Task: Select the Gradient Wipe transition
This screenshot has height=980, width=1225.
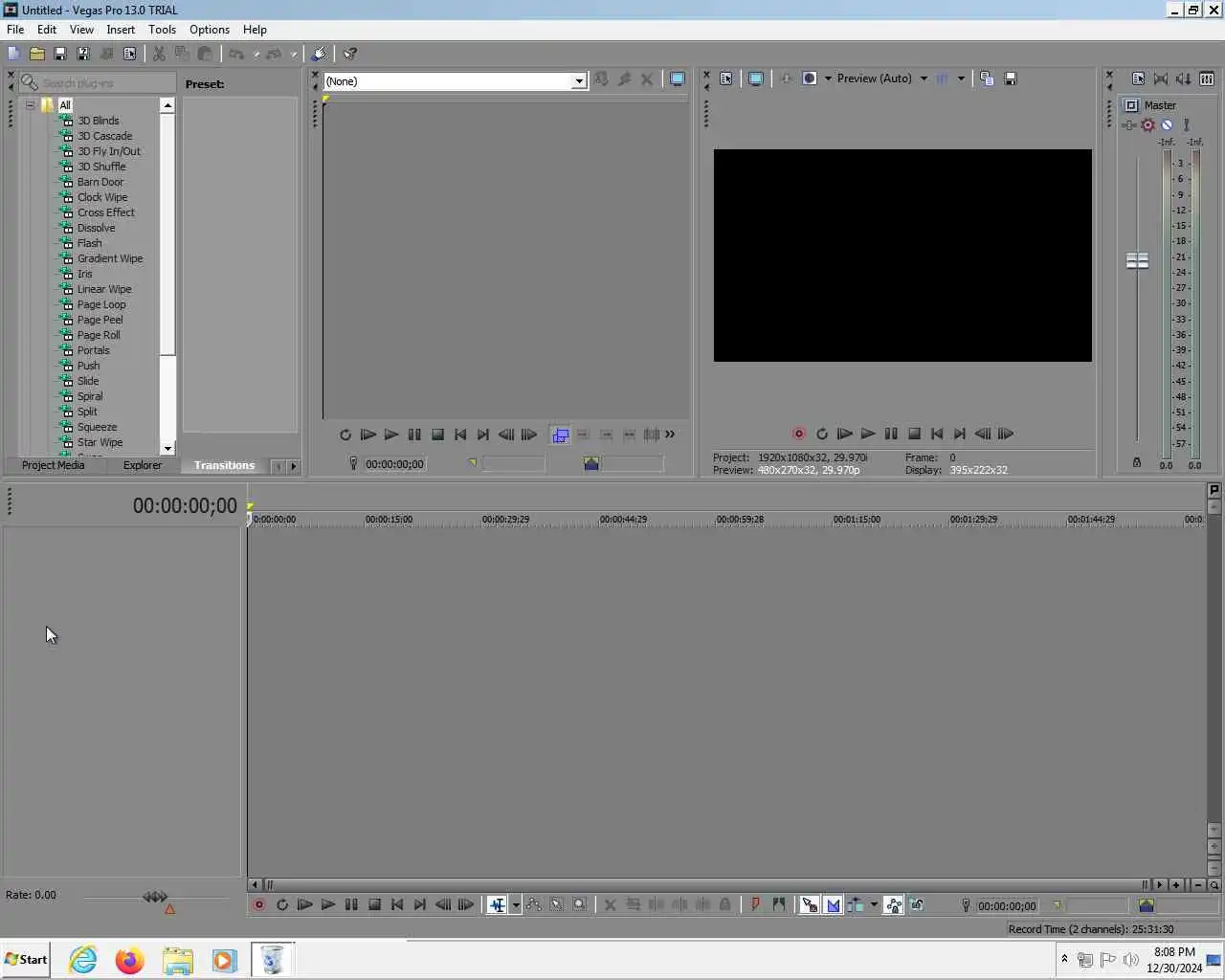Action: (x=110, y=258)
